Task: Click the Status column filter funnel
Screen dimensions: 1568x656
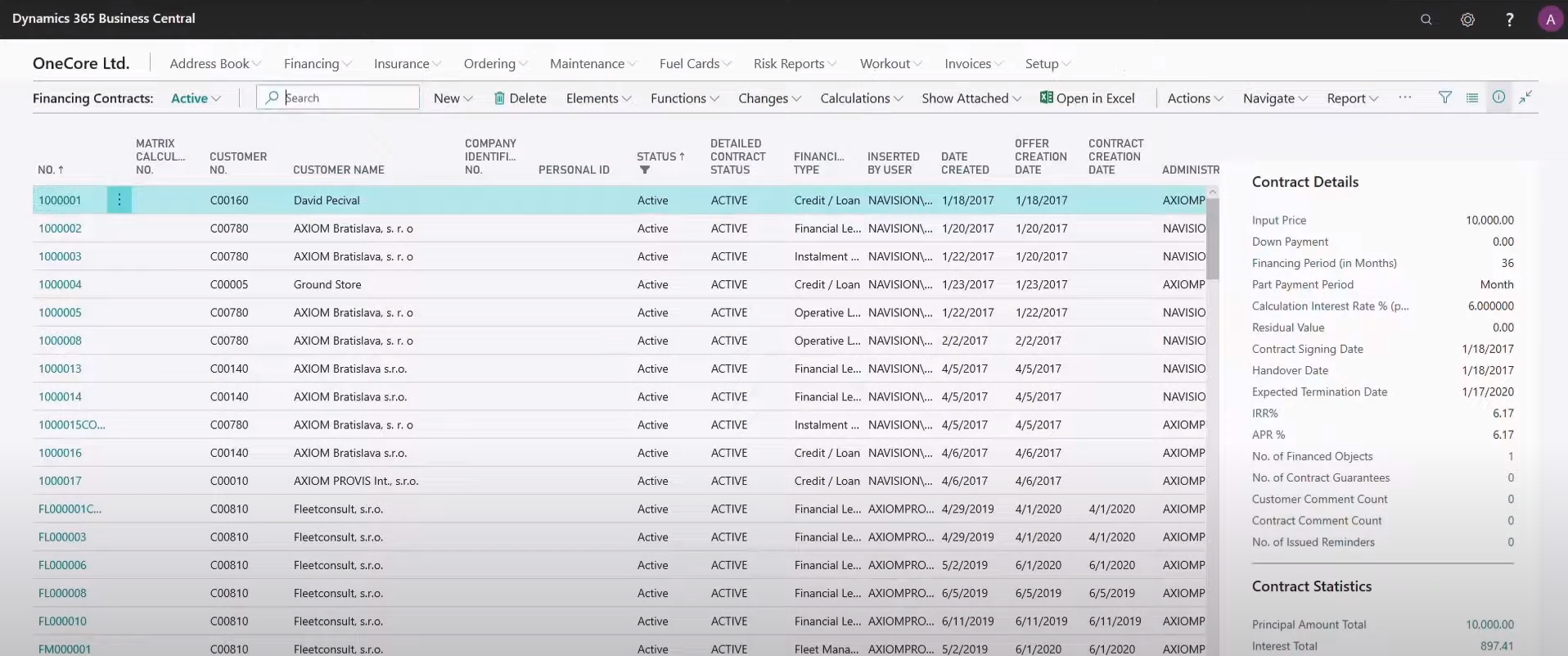Action: click(x=645, y=170)
